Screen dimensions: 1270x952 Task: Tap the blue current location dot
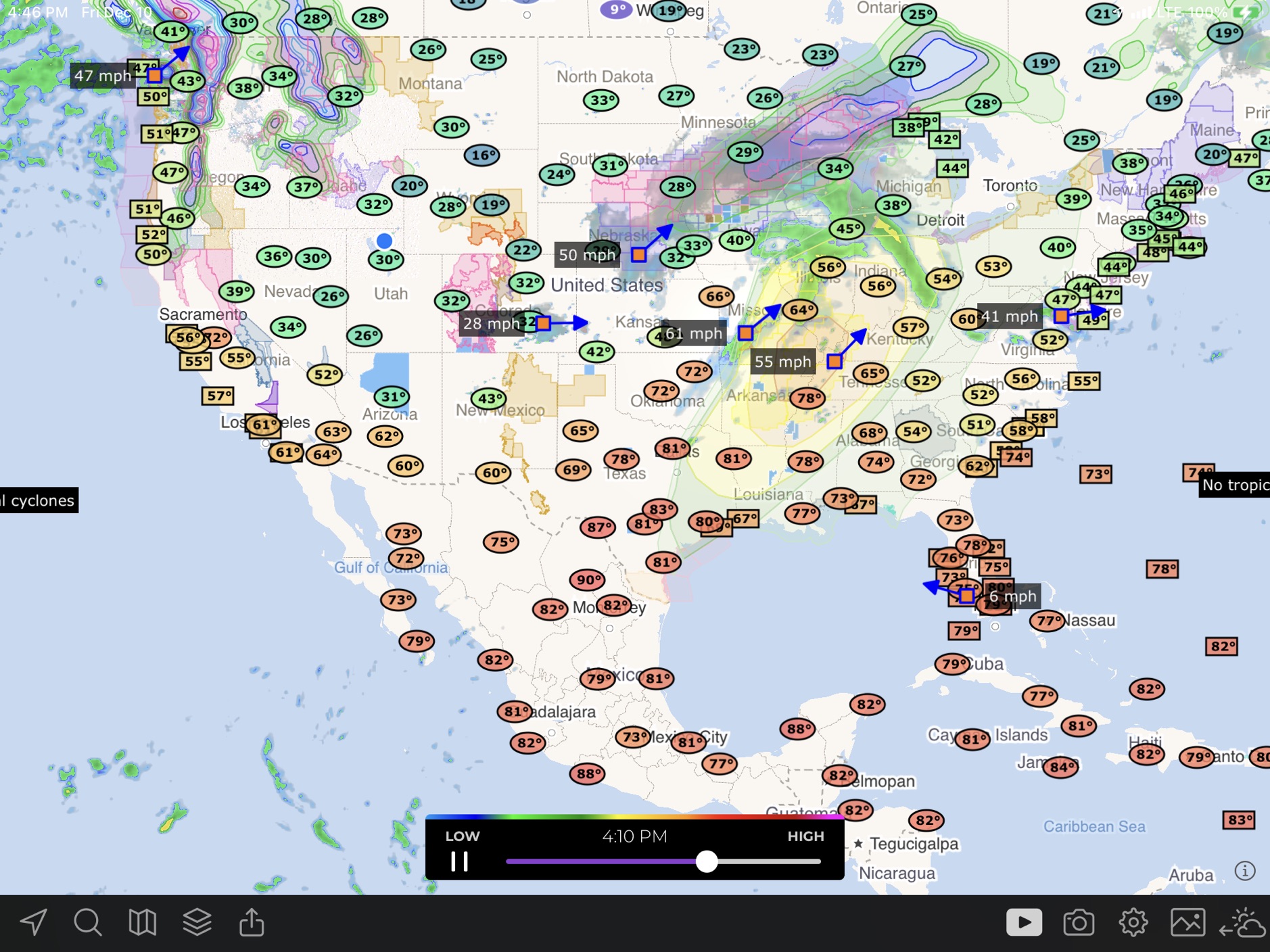(x=384, y=241)
